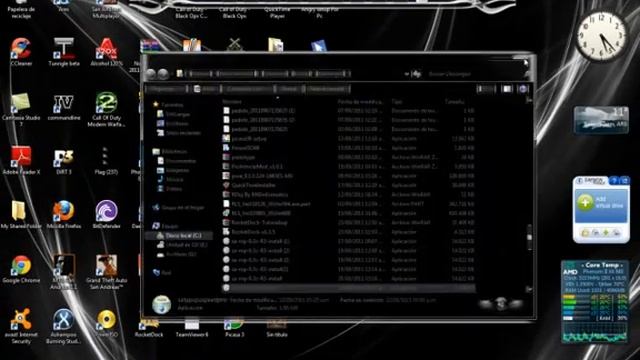640x360 pixels.
Task: Go forward with Explorer's forward arrow
Action: click(163, 74)
